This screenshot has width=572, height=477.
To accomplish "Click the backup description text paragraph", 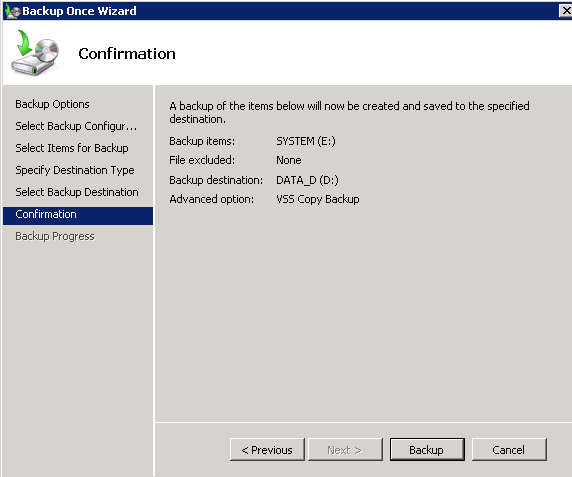I will click(349, 112).
